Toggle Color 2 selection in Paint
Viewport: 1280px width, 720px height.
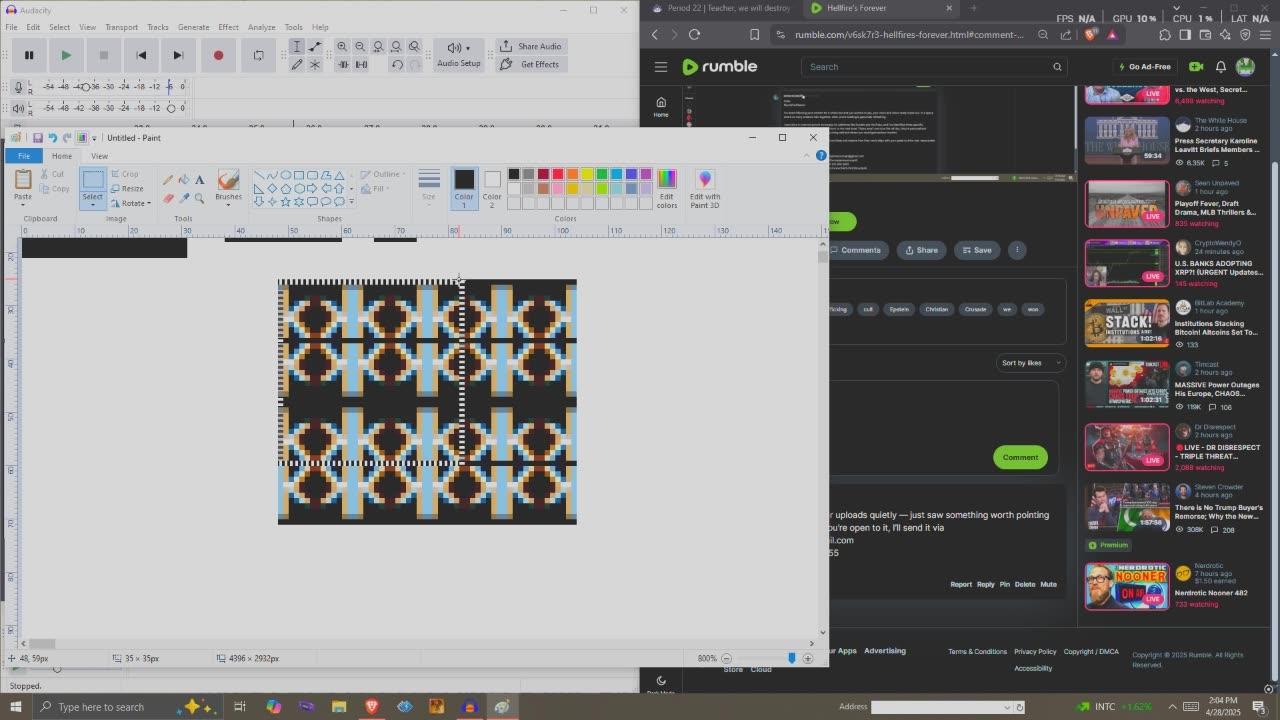492,187
